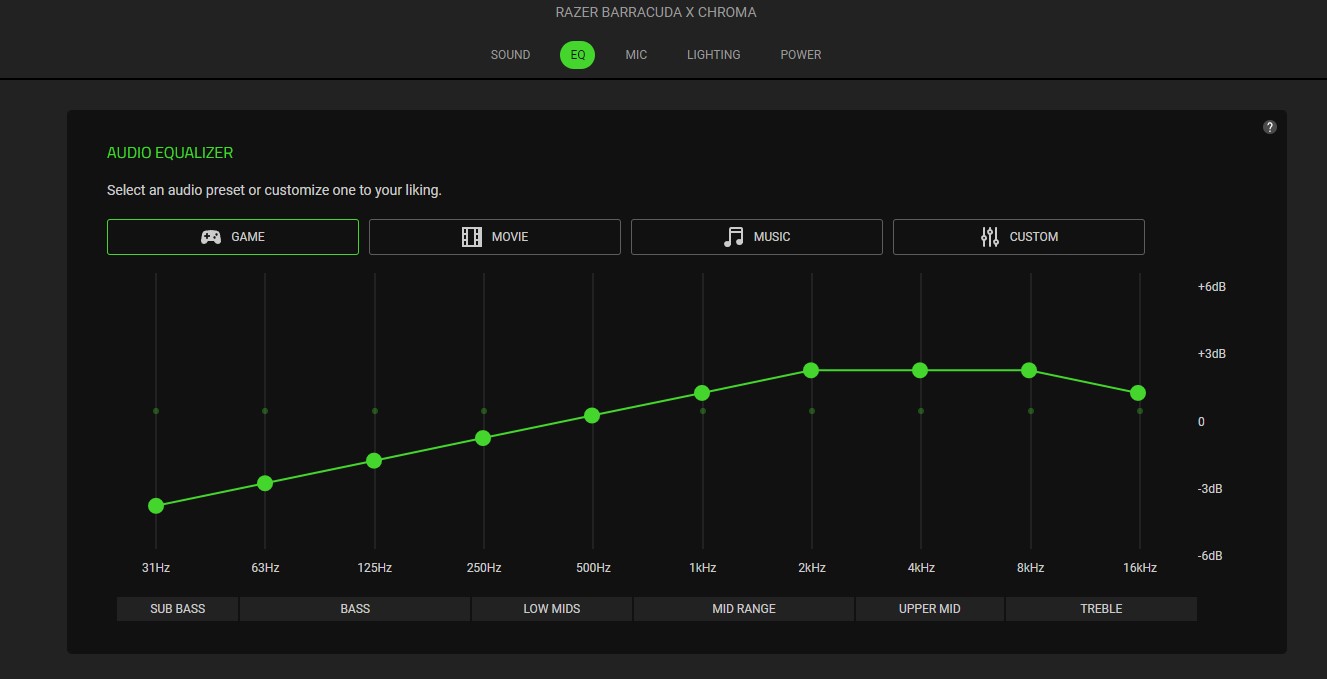
Task: Click the 500Hz slider handle
Action: click(x=592, y=416)
